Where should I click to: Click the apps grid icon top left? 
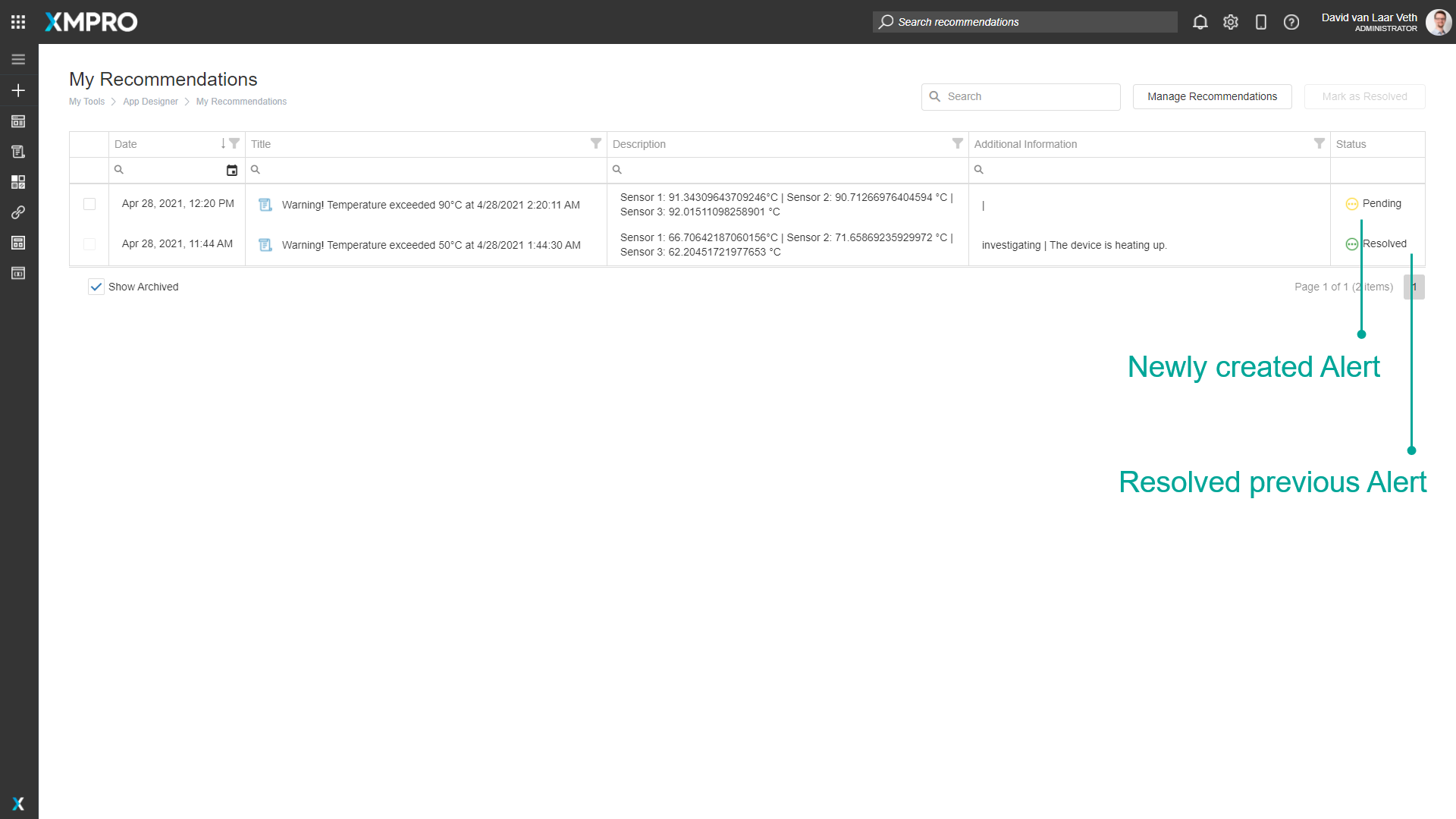[x=18, y=21]
